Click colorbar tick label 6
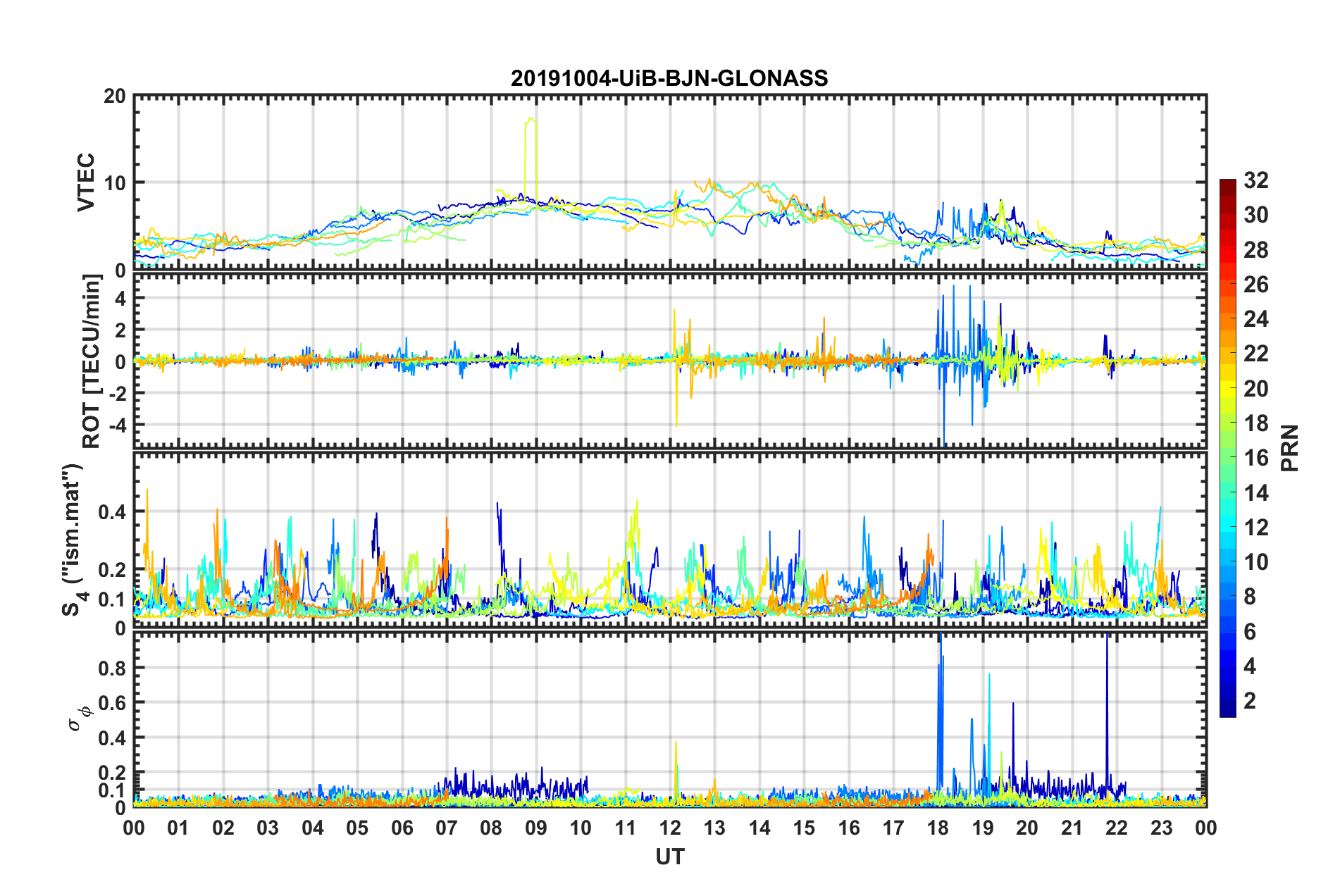 (1250, 632)
